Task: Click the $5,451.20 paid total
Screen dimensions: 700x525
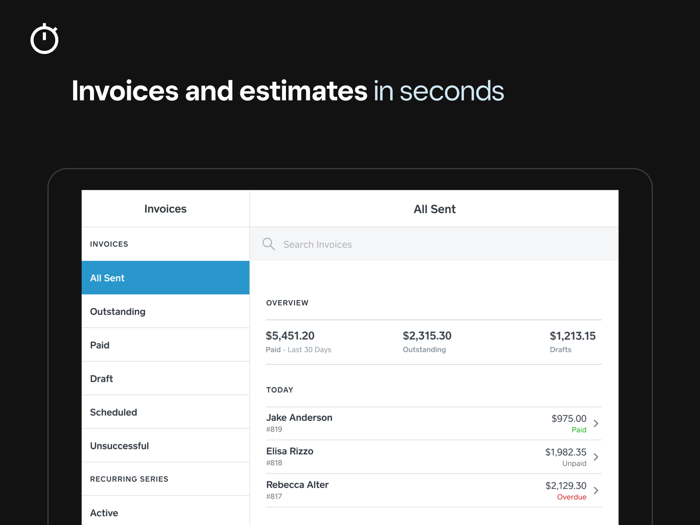Action: pyautogui.click(x=290, y=336)
